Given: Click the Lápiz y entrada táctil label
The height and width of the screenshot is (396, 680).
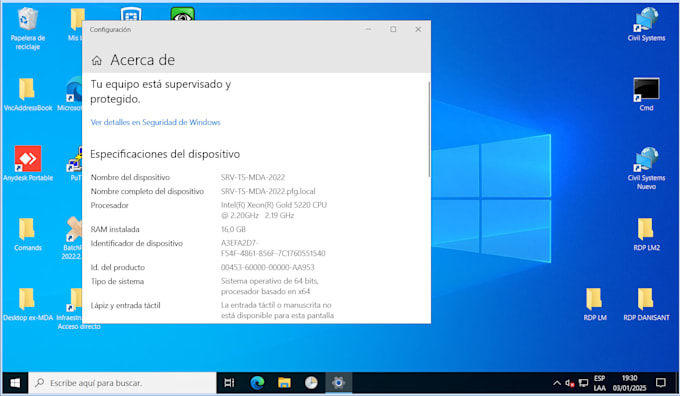Looking at the screenshot, I should [125, 305].
